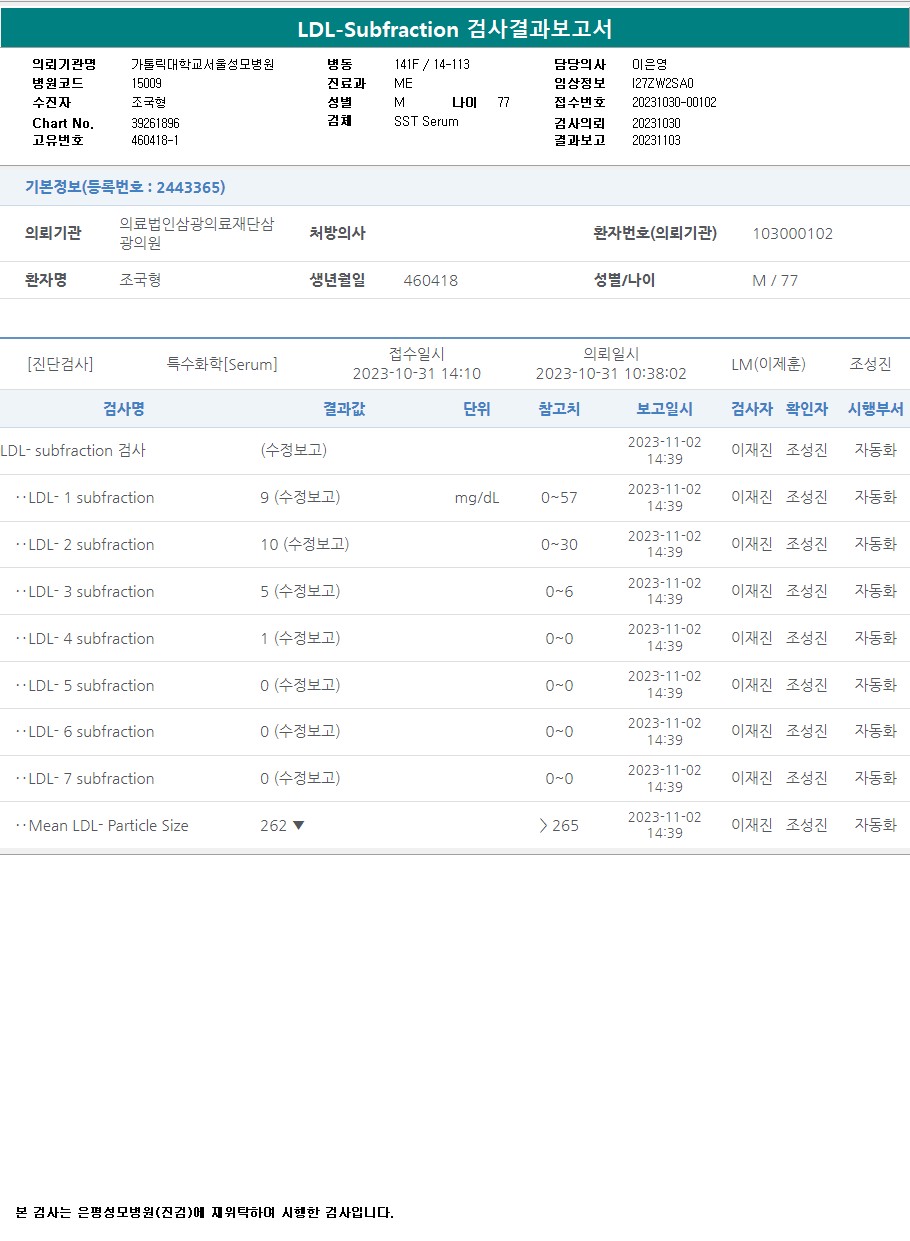Click the 보고일시 column header
Viewport: 910px width, 1241px height.
[x=664, y=409]
